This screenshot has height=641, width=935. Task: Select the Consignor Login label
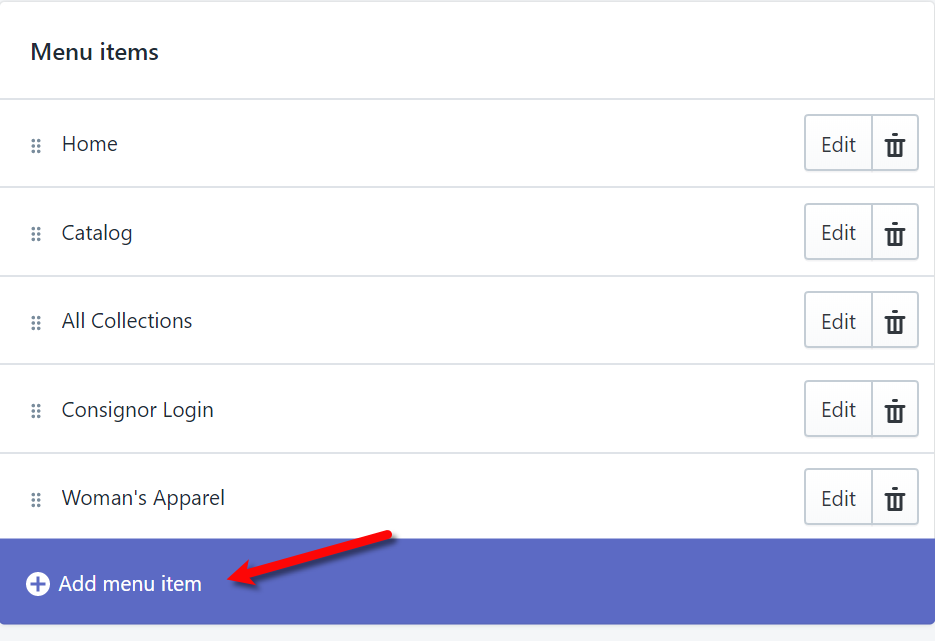pos(138,410)
